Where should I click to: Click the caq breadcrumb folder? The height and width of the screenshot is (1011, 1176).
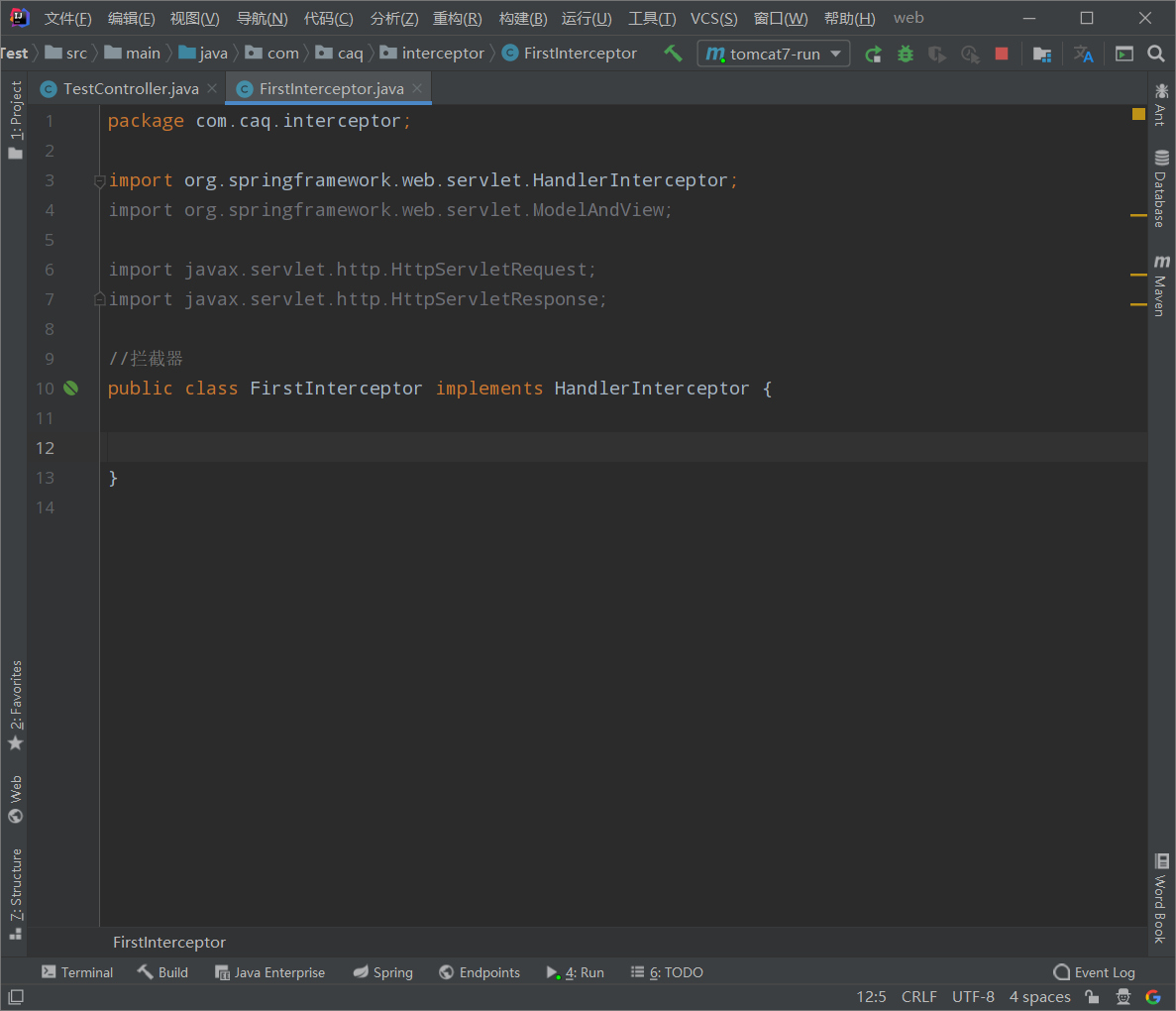[x=339, y=54]
